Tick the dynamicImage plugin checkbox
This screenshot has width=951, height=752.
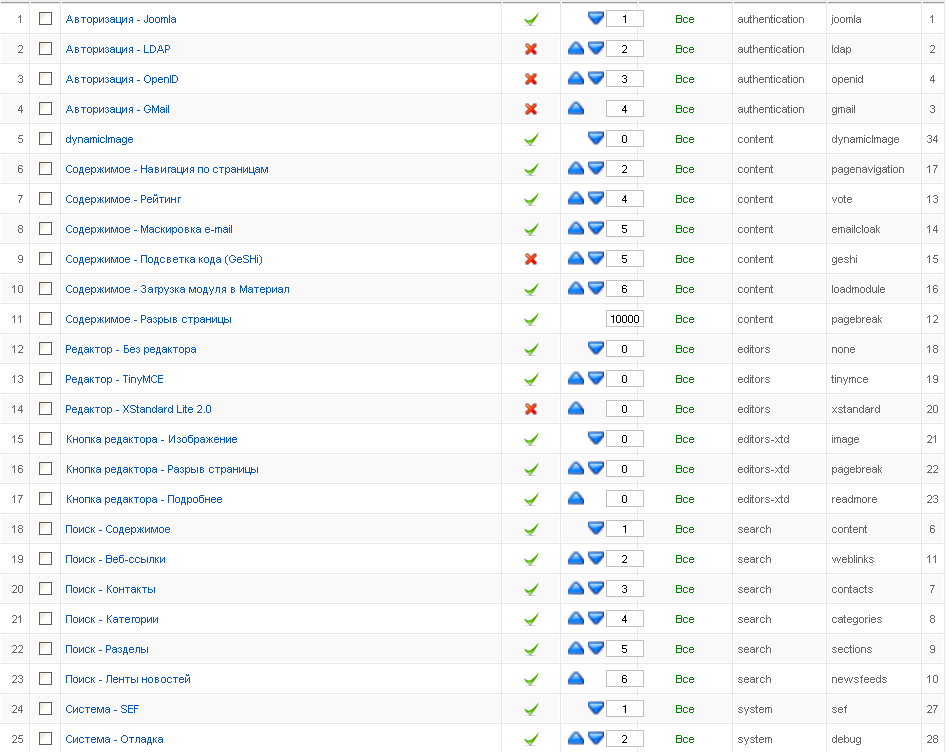[x=45, y=139]
